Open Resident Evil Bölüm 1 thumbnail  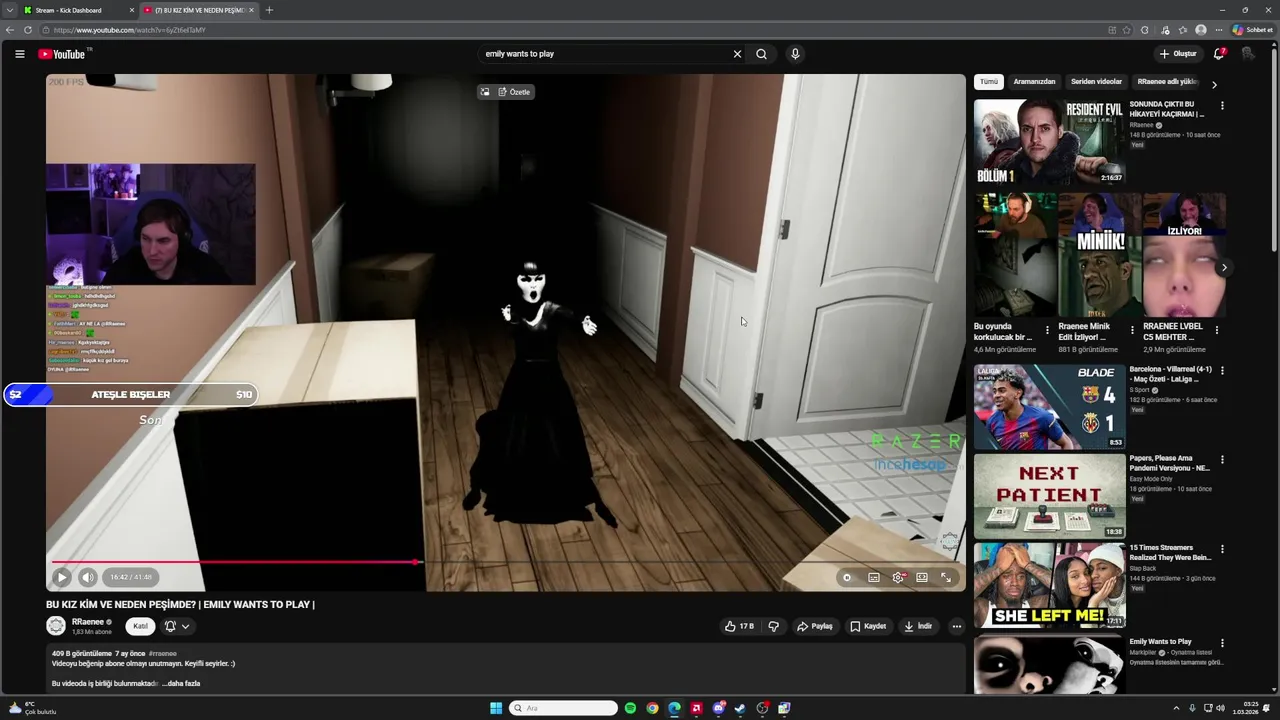1050,142
